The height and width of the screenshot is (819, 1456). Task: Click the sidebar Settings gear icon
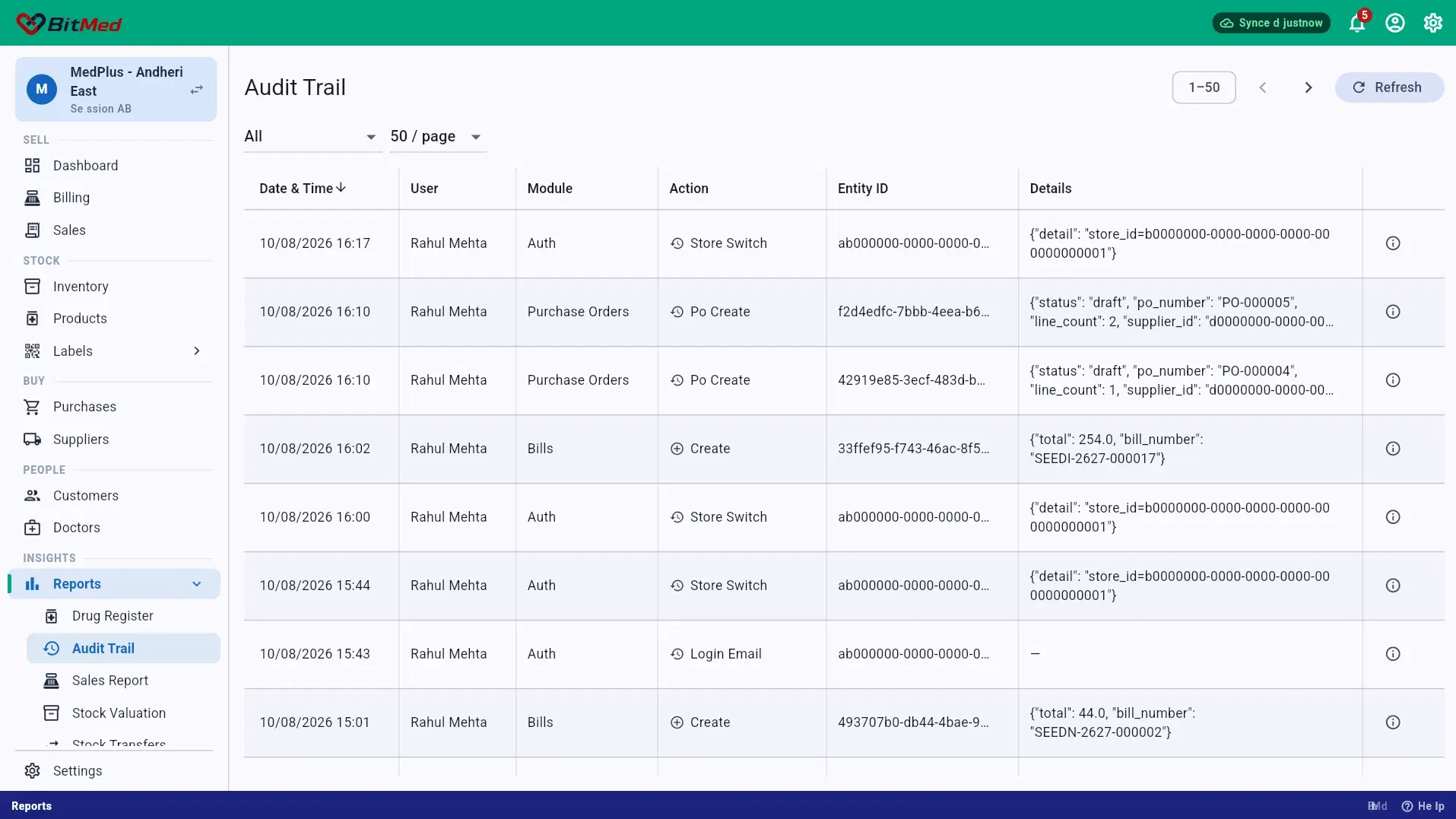click(32, 771)
